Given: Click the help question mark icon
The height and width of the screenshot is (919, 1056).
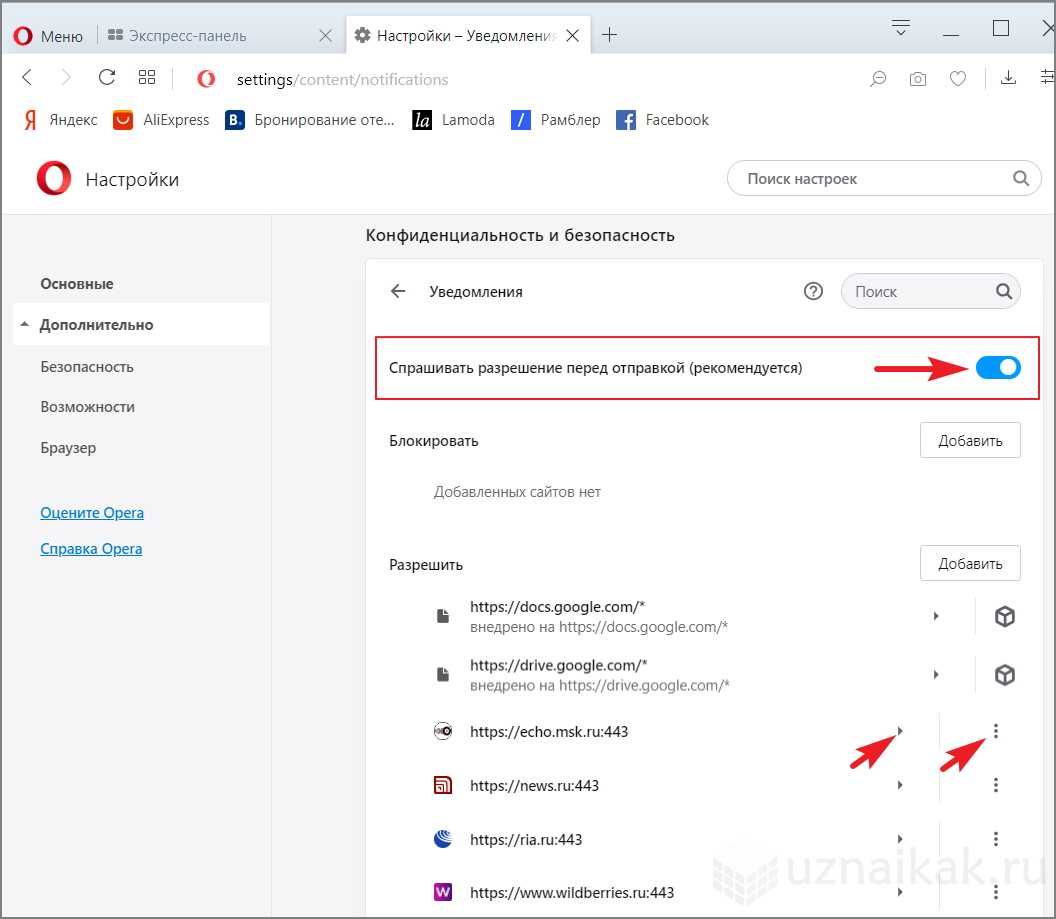Looking at the screenshot, I should click(x=813, y=291).
